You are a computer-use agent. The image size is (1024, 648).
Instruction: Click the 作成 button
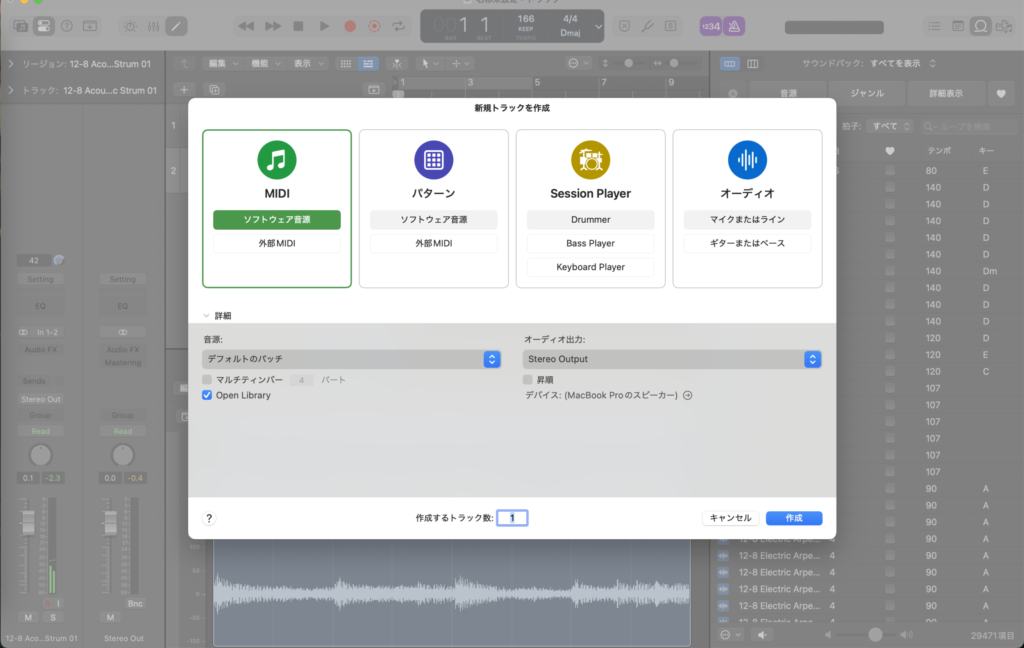[793, 518]
